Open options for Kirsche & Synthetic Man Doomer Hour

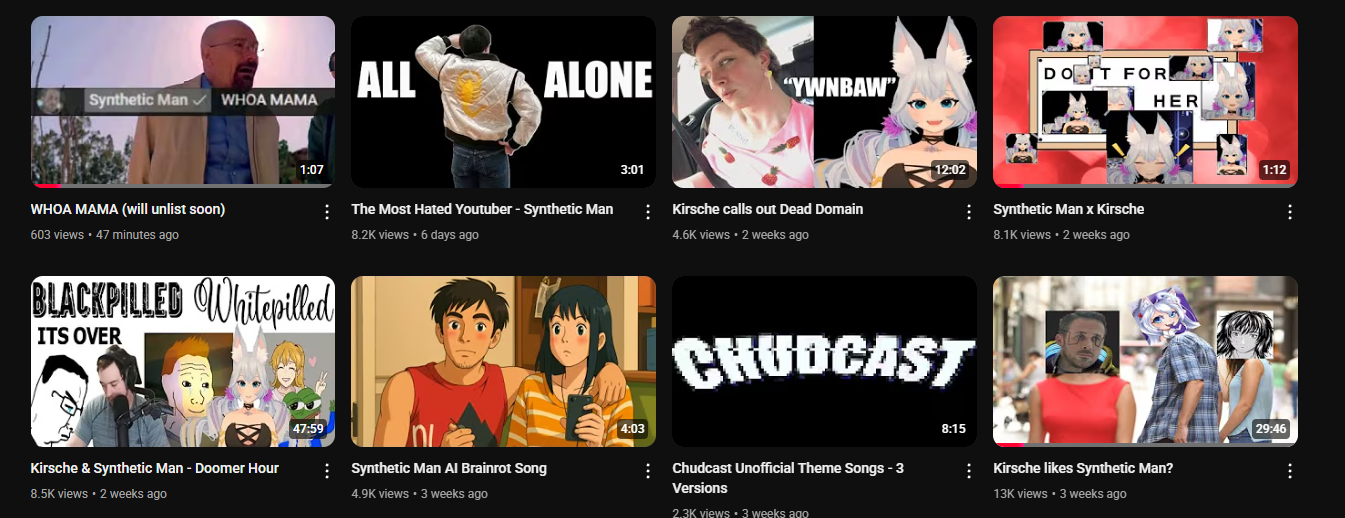(x=326, y=471)
